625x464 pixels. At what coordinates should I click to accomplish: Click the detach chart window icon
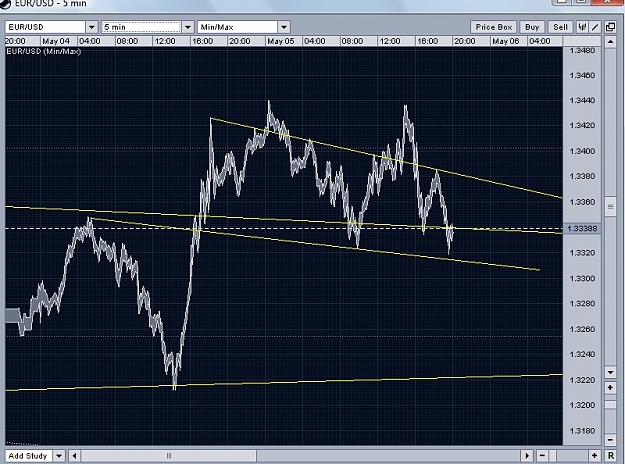click(610, 27)
